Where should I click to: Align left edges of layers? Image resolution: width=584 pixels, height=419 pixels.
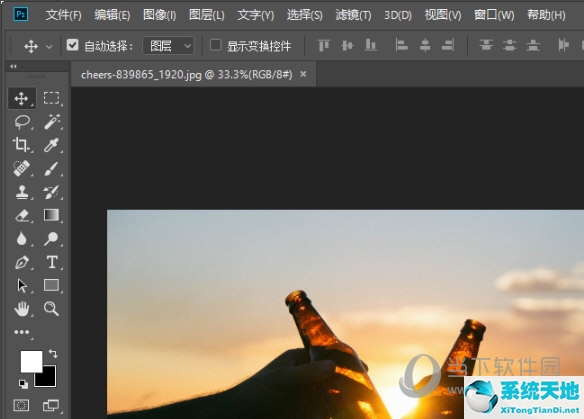(402, 45)
